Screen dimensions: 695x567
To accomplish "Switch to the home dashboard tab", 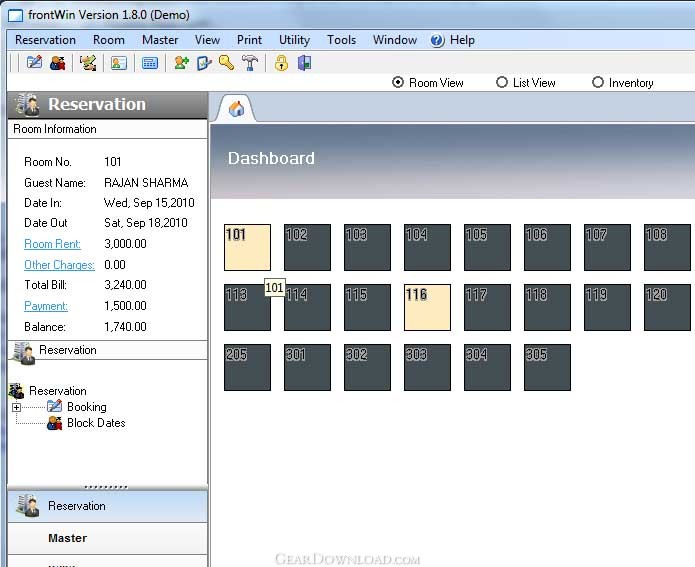I will [236, 108].
